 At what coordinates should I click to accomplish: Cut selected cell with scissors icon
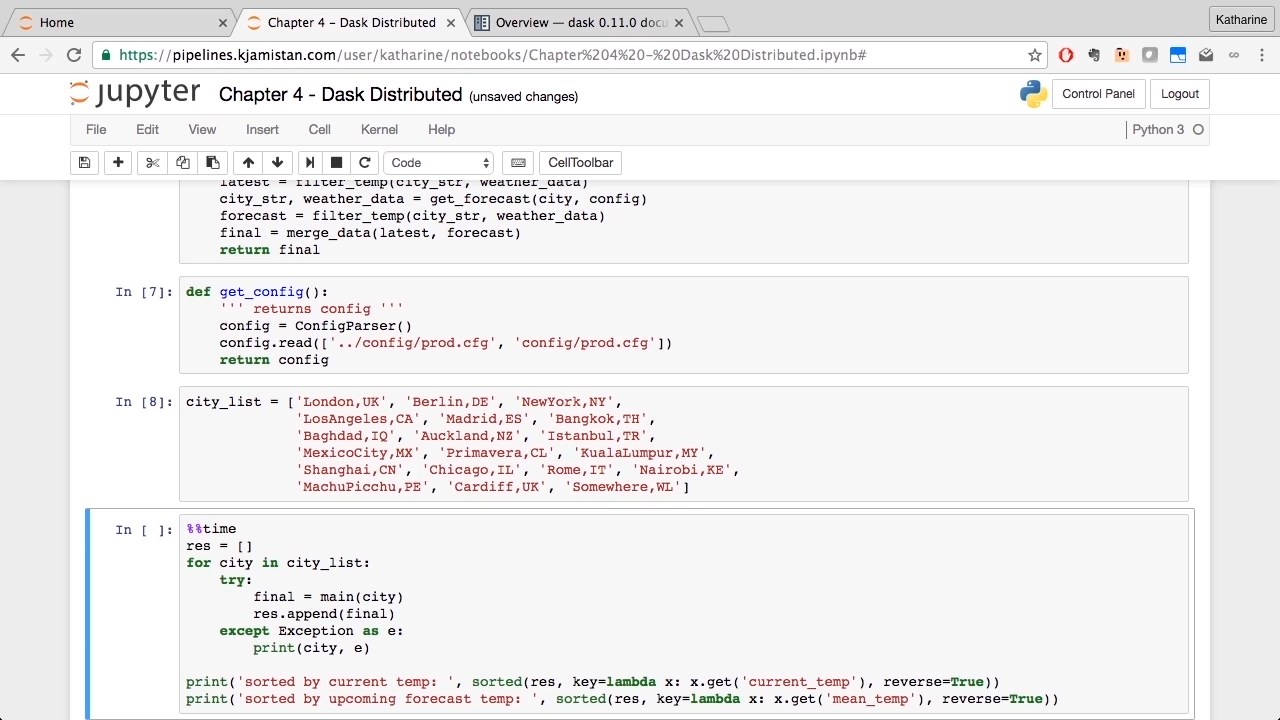click(152, 163)
